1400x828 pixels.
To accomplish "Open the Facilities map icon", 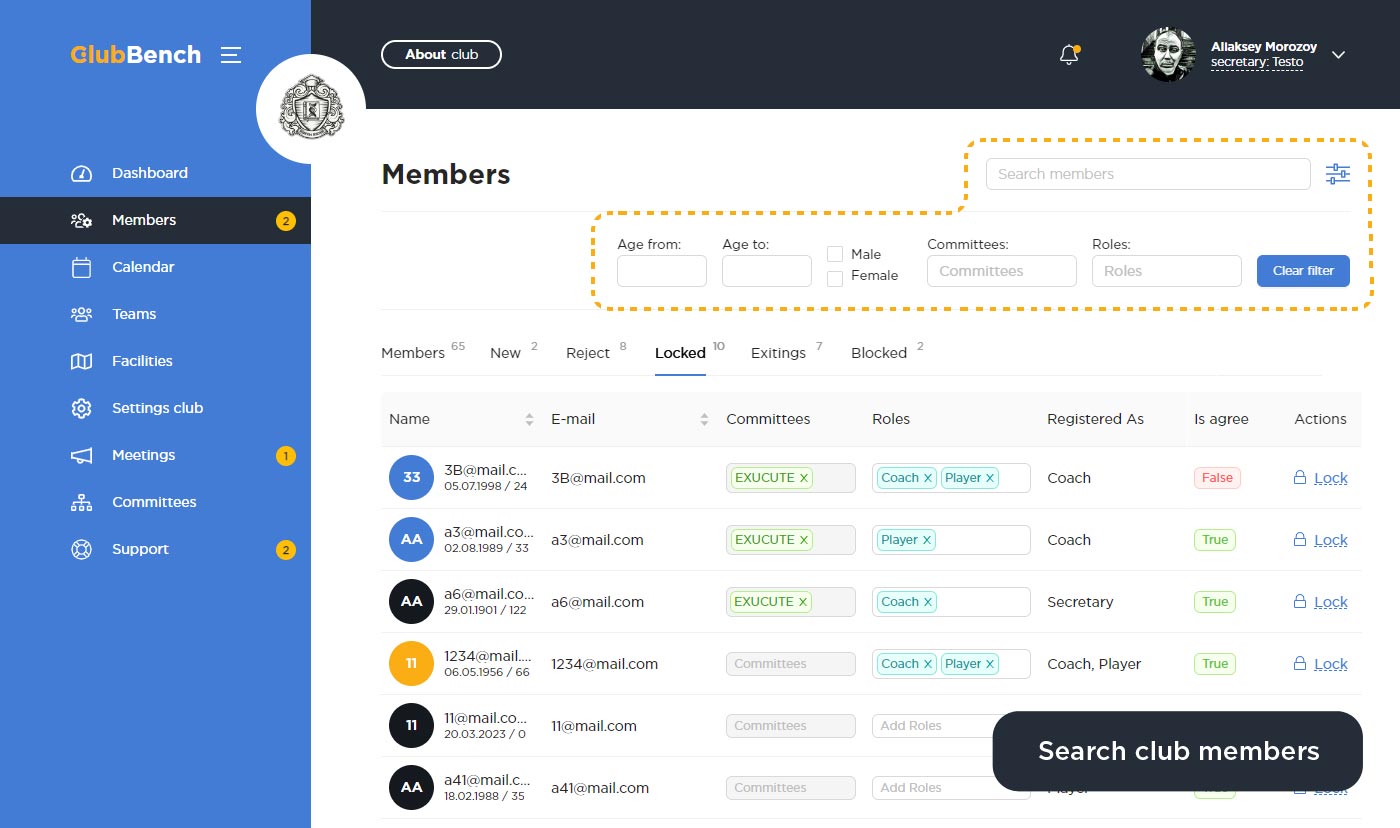I will (x=82, y=361).
